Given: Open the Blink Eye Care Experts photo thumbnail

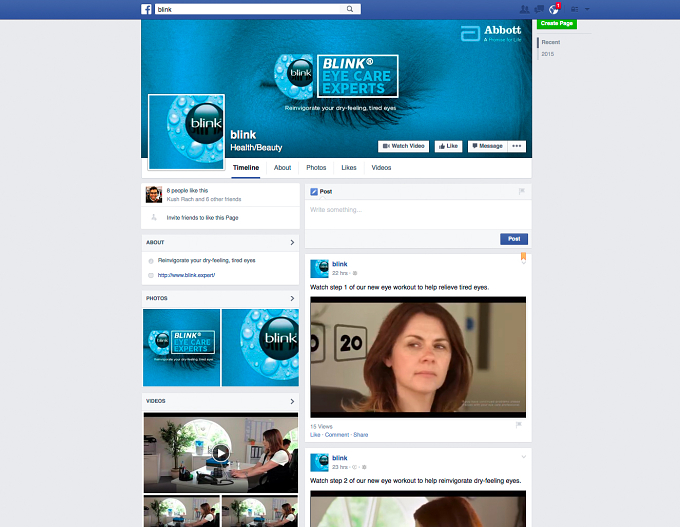Looking at the screenshot, I should [182, 347].
